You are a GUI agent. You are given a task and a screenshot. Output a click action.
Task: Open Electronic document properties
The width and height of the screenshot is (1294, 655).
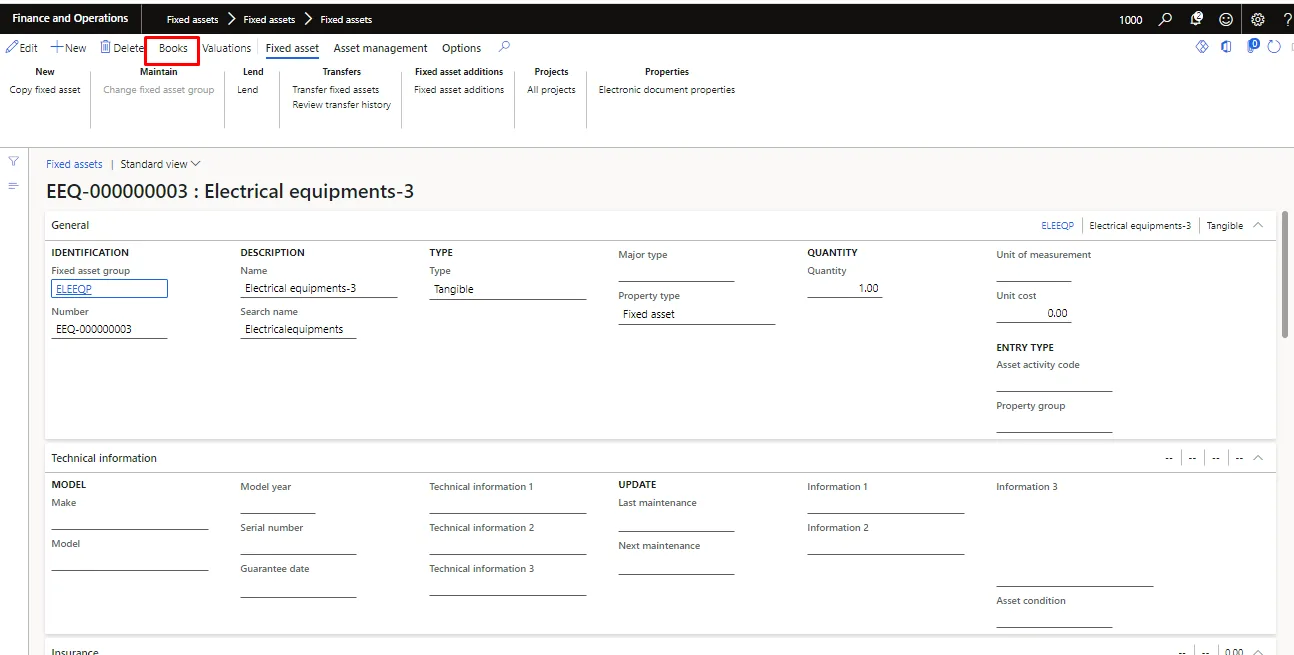[x=667, y=90]
